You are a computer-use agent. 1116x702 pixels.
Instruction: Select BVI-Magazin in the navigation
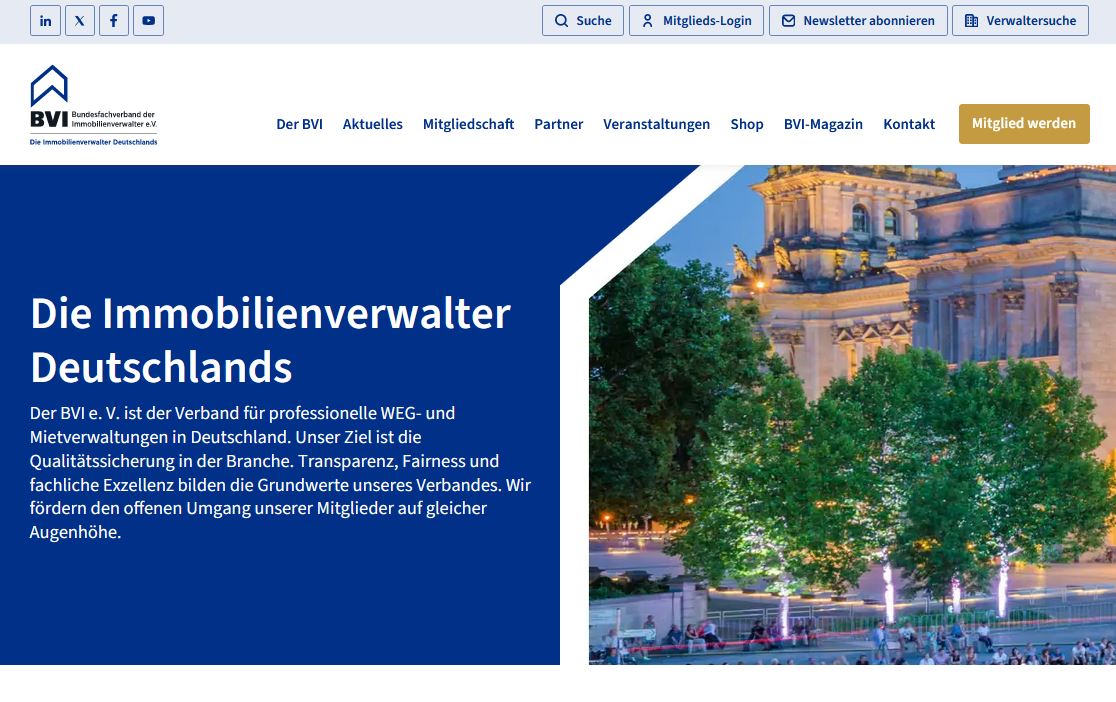[x=823, y=124]
